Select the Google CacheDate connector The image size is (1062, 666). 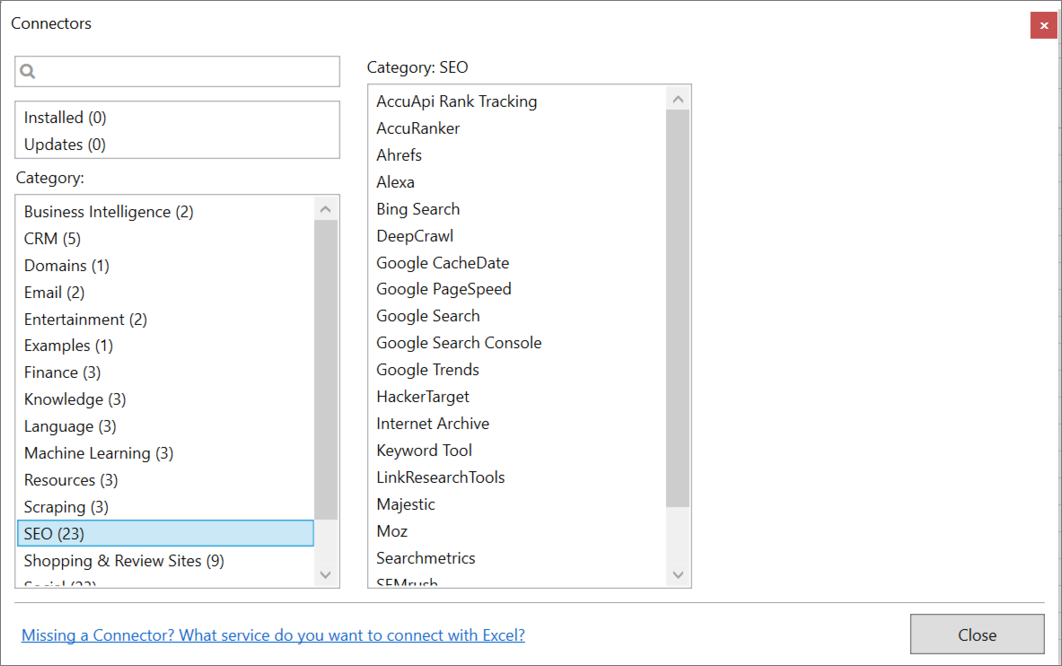coord(443,263)
